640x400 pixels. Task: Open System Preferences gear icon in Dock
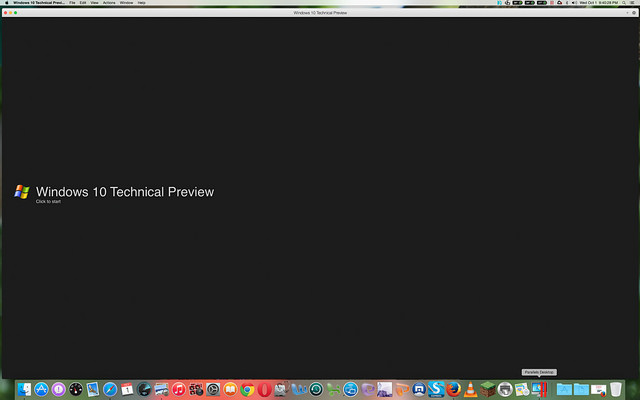click(x=213, y=389)
